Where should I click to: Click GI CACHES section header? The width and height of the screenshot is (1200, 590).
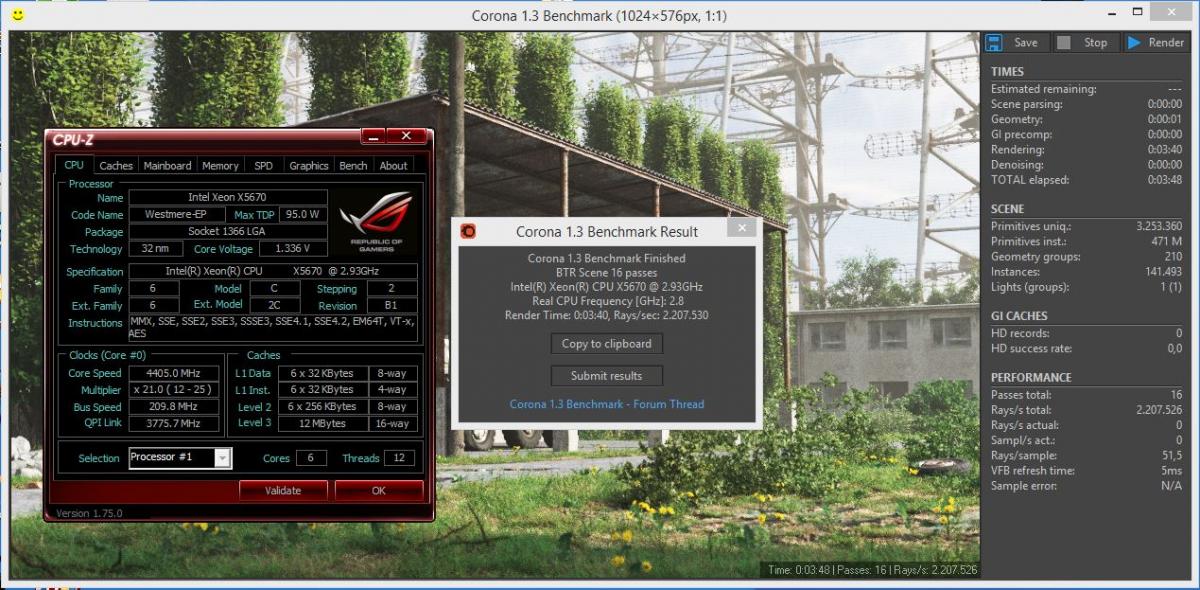(1019, 316)
